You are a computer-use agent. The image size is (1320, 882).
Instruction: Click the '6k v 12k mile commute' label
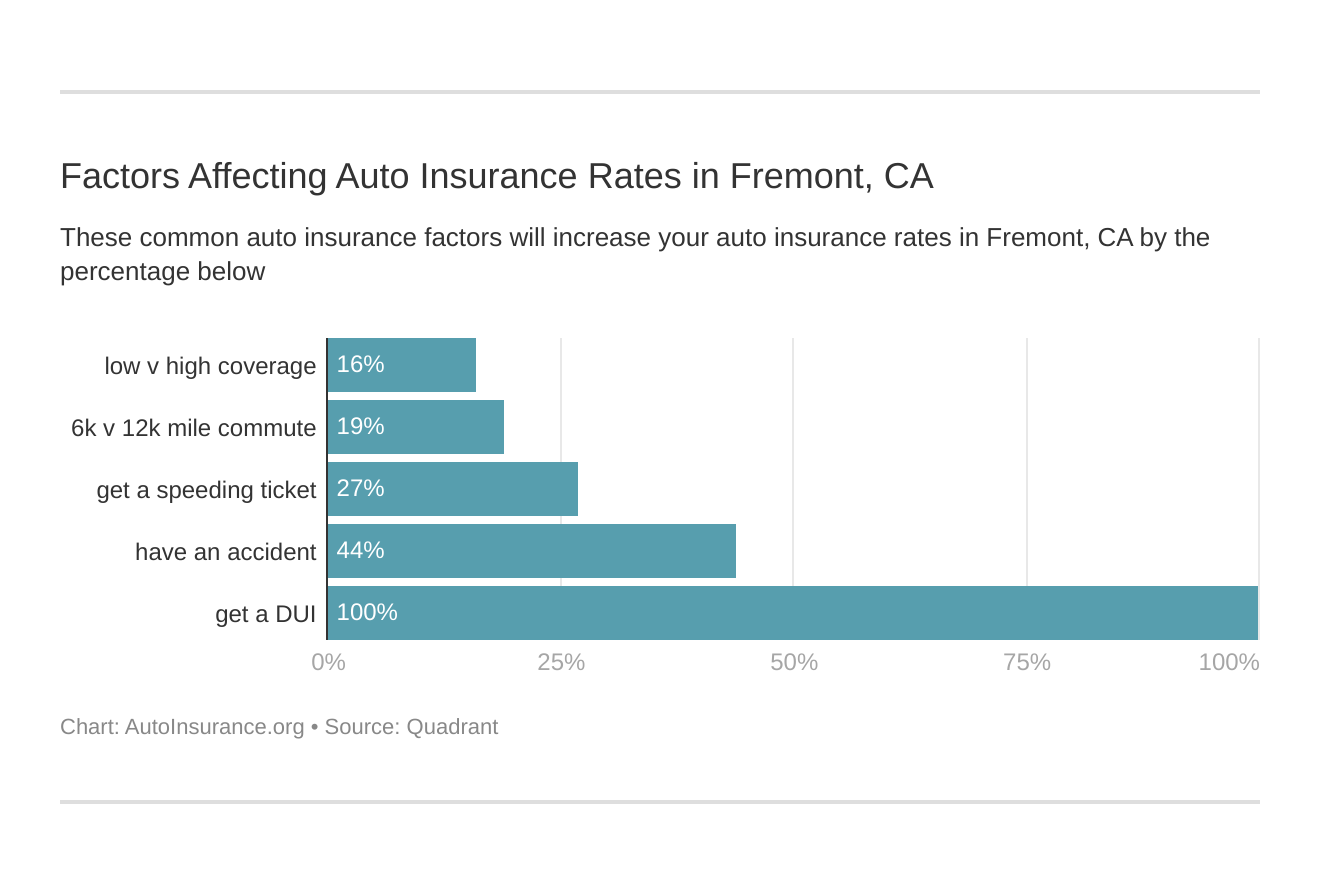(x=193, y=428)
